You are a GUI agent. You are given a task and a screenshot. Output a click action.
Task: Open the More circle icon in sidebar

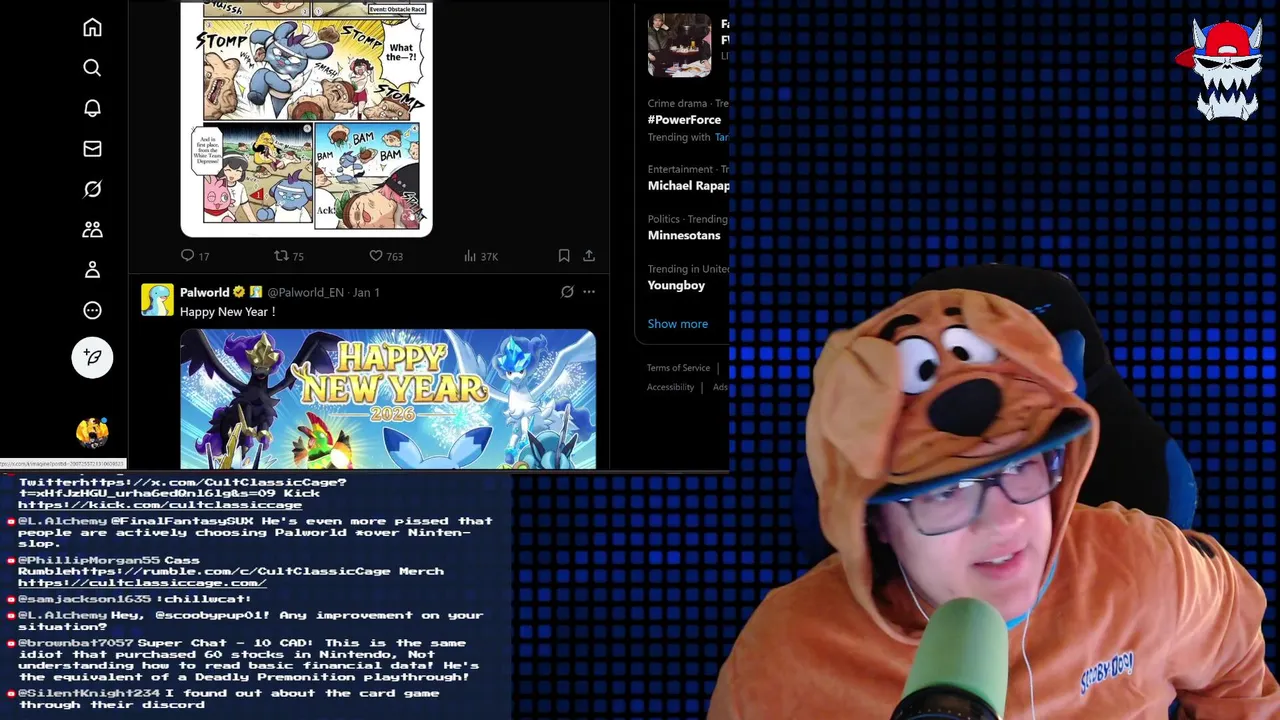pos(92,310)
